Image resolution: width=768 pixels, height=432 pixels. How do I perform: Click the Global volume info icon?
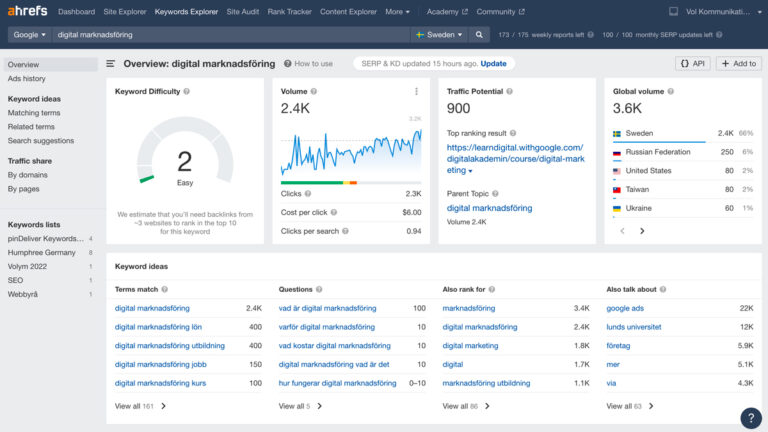[x=671, y=92]
